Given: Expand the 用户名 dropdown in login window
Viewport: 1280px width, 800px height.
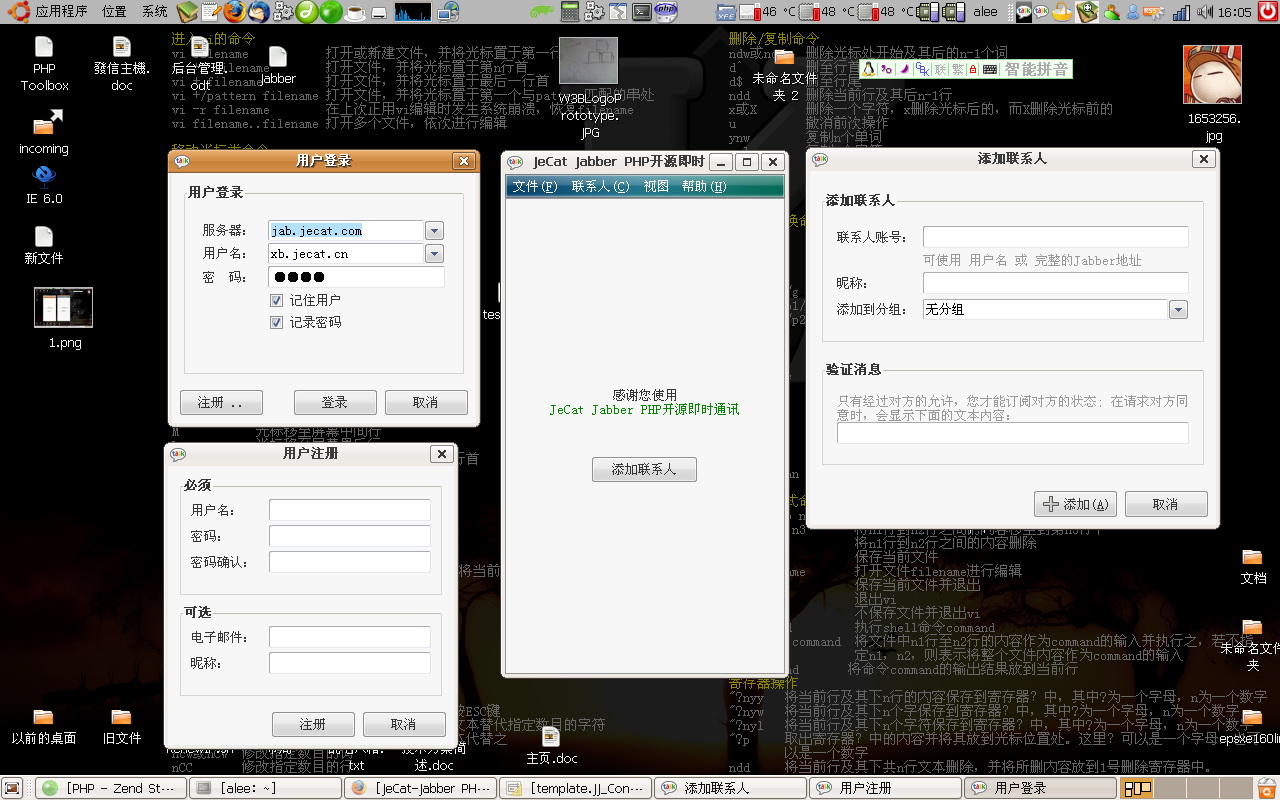Looking at the screenshot, I should [x=434, y=254].
